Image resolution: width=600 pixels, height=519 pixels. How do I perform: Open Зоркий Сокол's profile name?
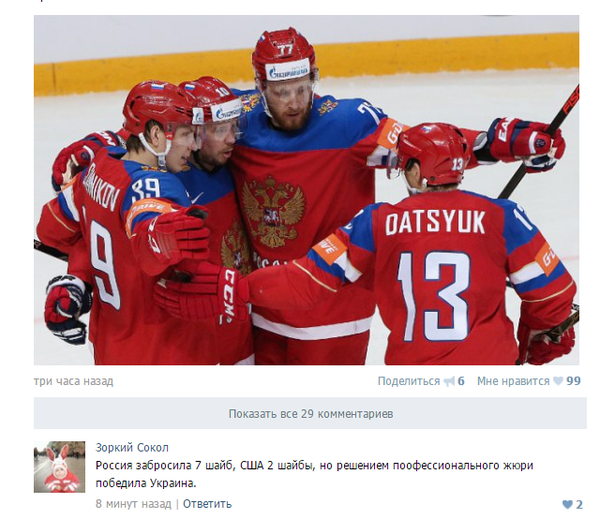(x=132, y=447)
